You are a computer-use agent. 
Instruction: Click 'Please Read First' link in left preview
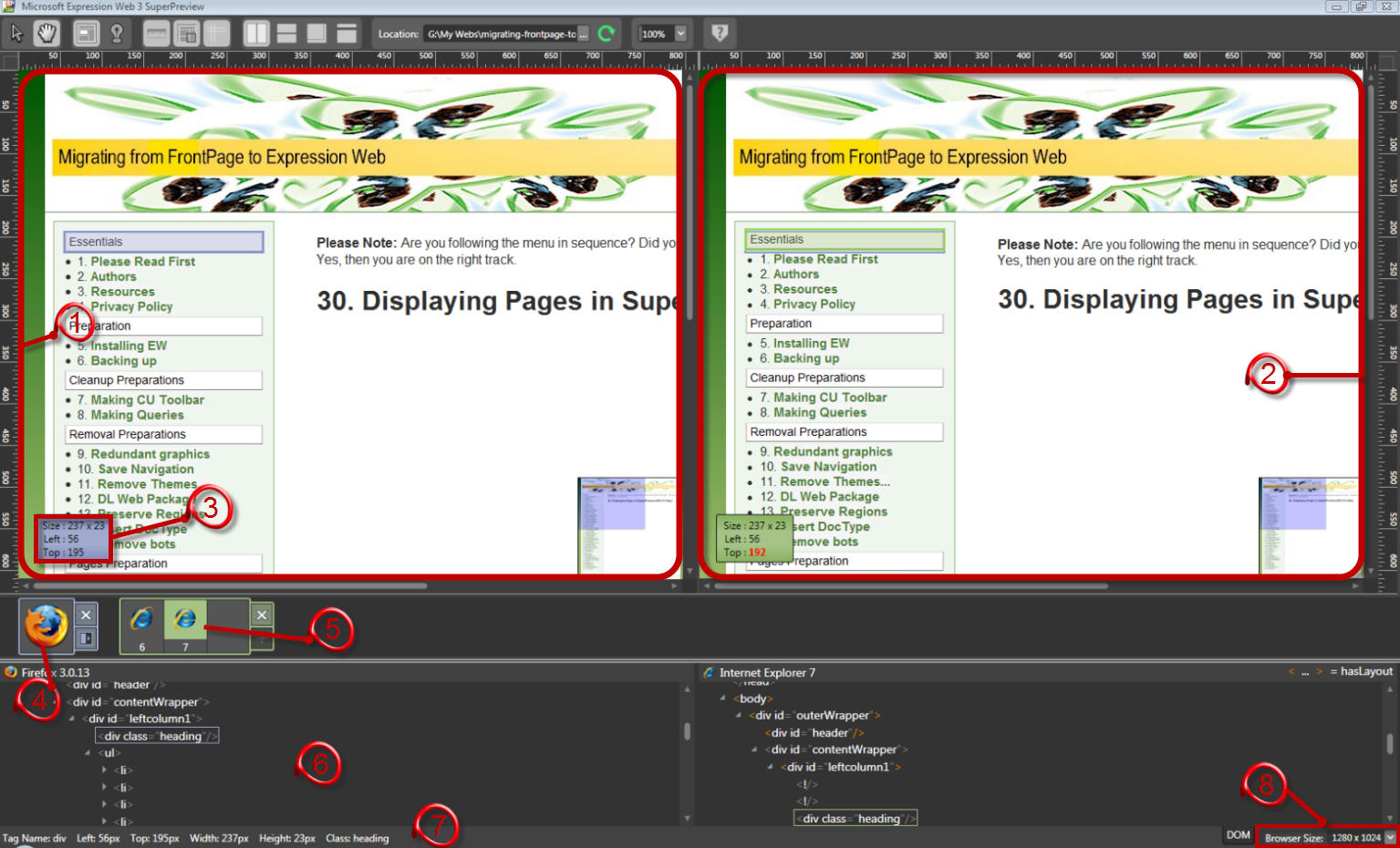(x=142, y=262)
